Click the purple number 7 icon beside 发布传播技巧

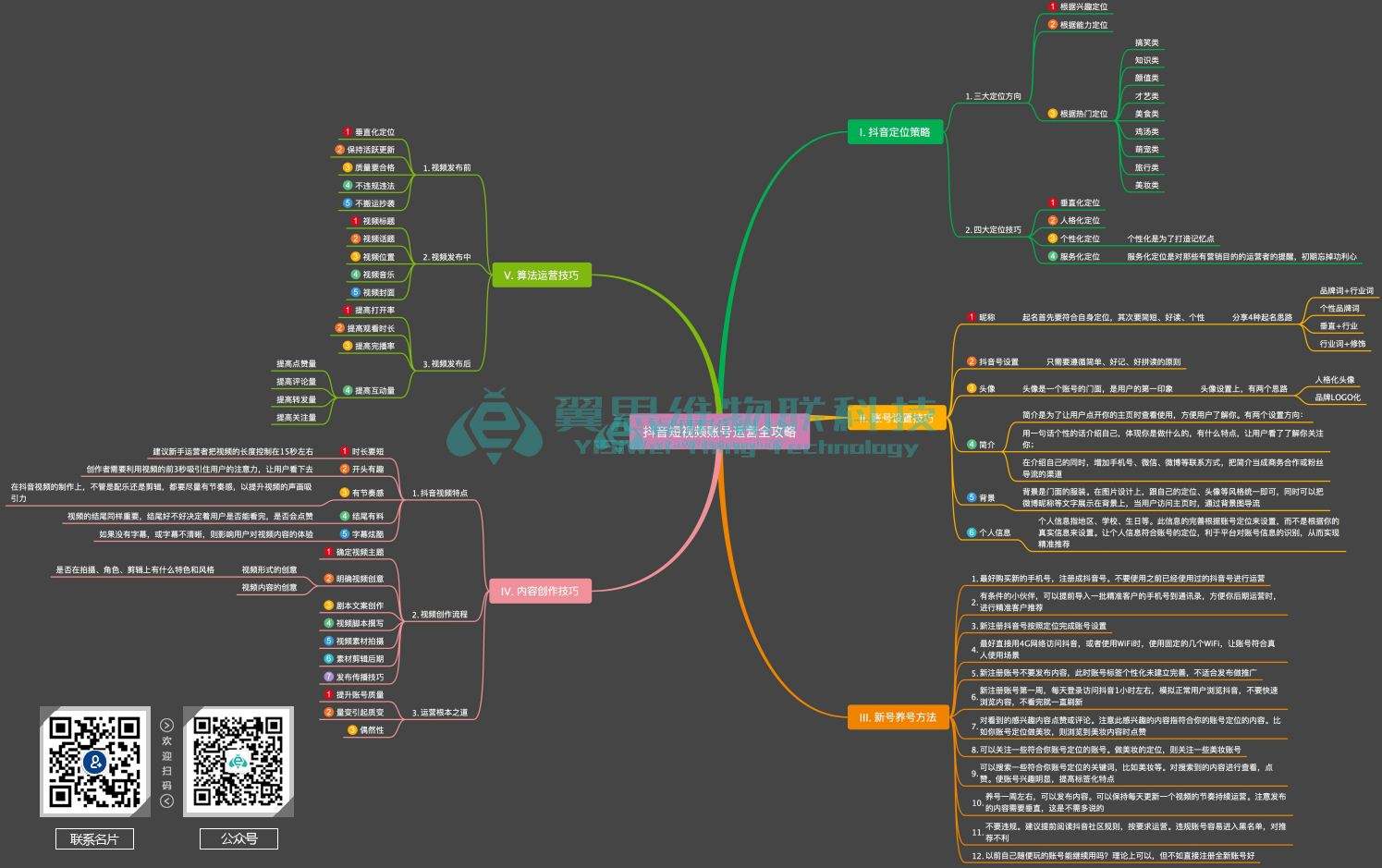[328, 677]
